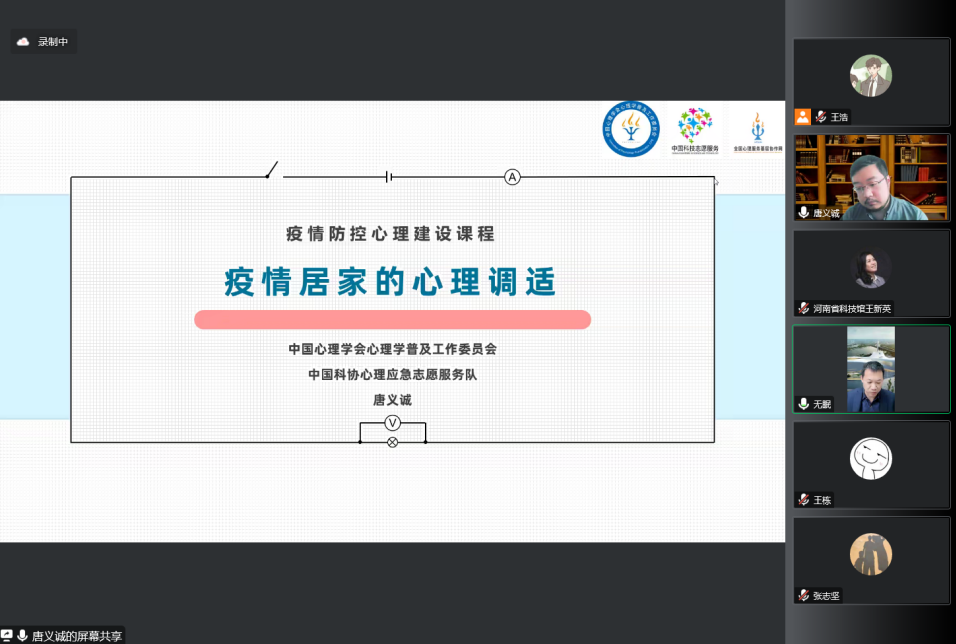This screenshot has height=644, width=956.
Task: Click the line 中国科协心理应急志愿服务队
Action: pyautogui.click(x=393, y=374)
